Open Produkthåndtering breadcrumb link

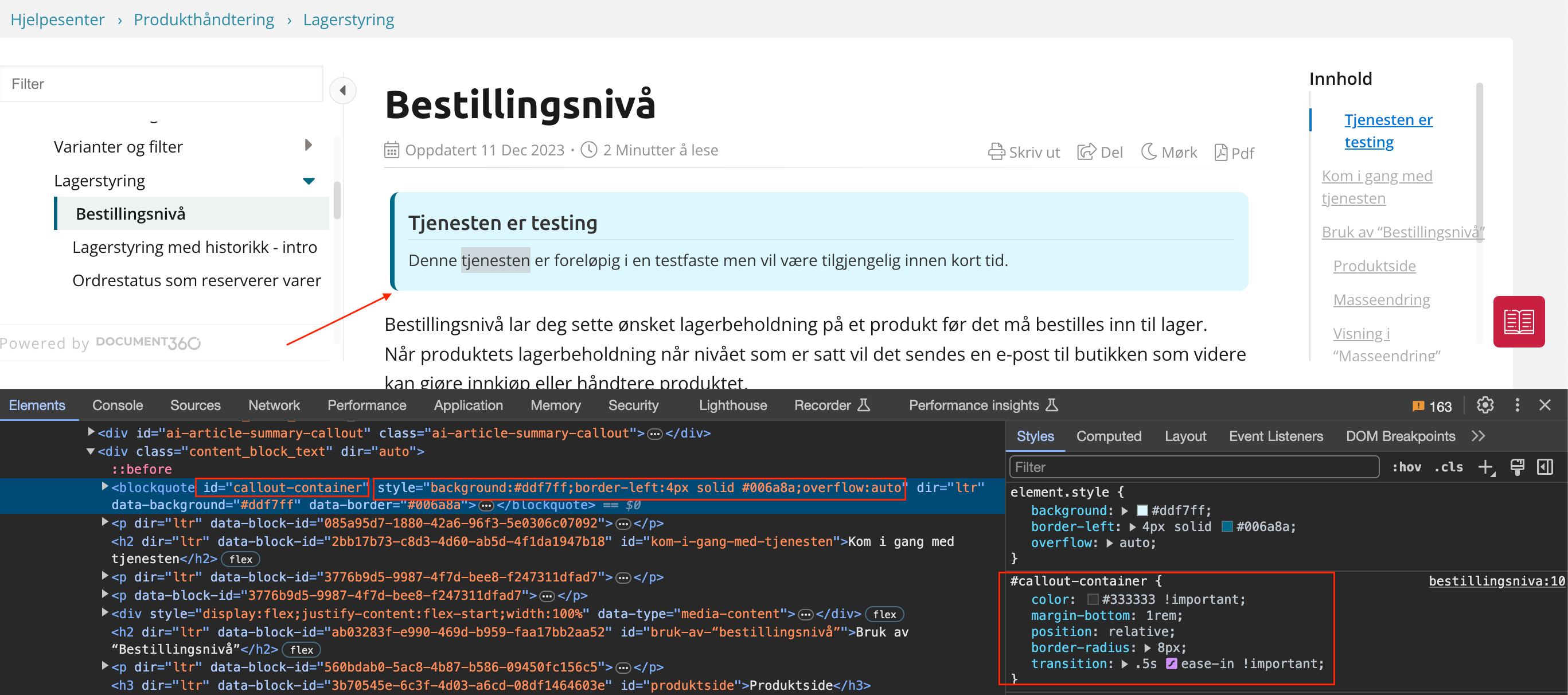pos(204,19)
